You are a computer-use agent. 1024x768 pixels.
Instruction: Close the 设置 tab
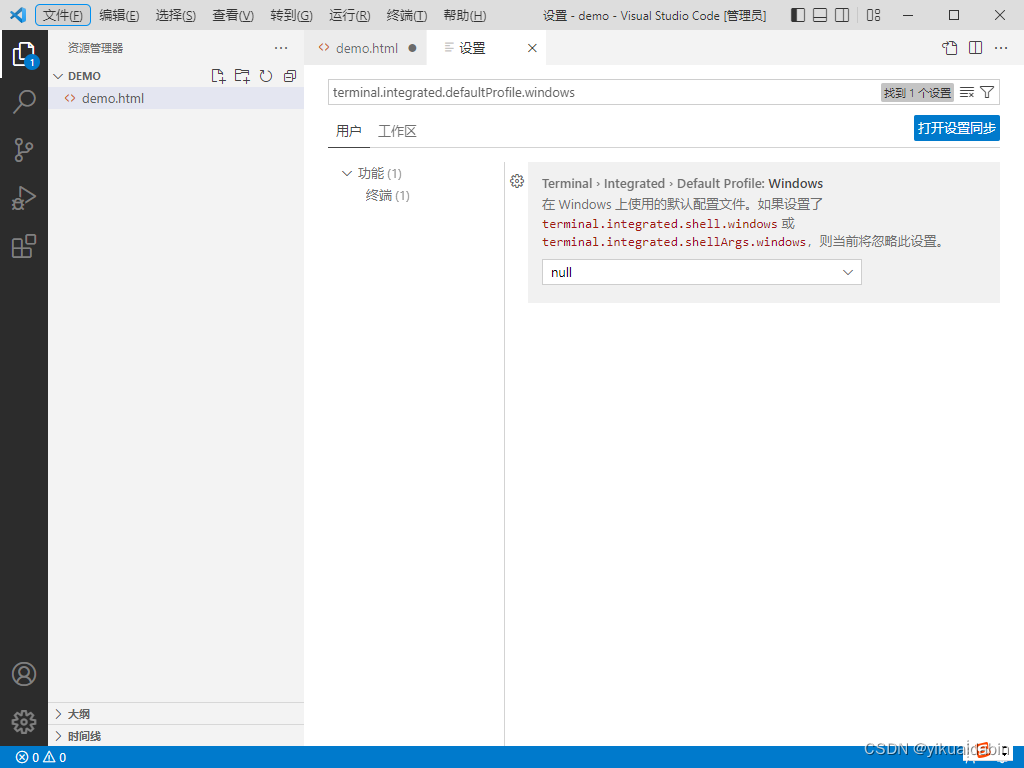point(532,48)
